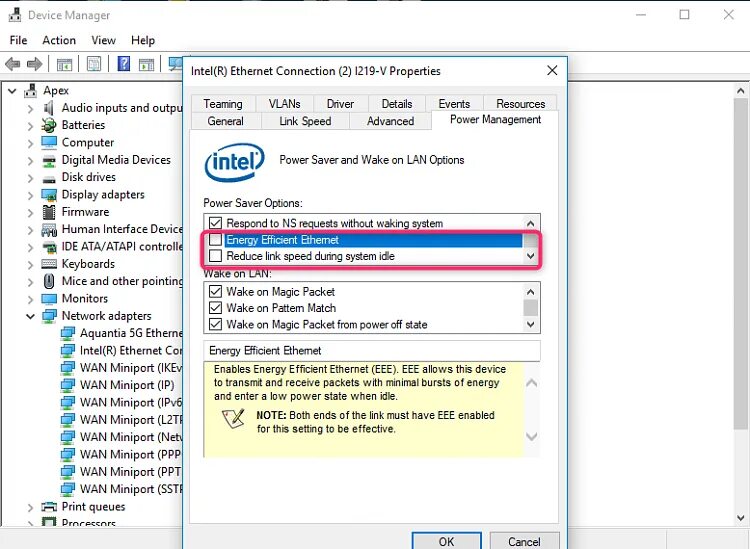Click the blue Help question-mark toolbar icon
This screenshot has width=750, height=549.
click(124, 64)
